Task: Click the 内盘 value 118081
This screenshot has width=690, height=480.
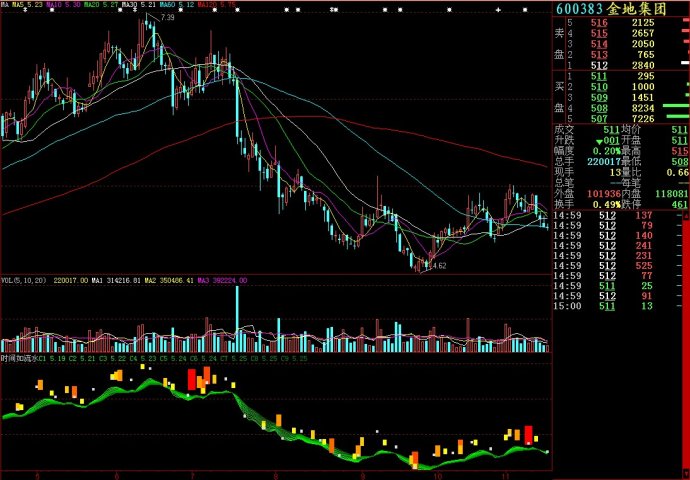Action: point(672,194)
